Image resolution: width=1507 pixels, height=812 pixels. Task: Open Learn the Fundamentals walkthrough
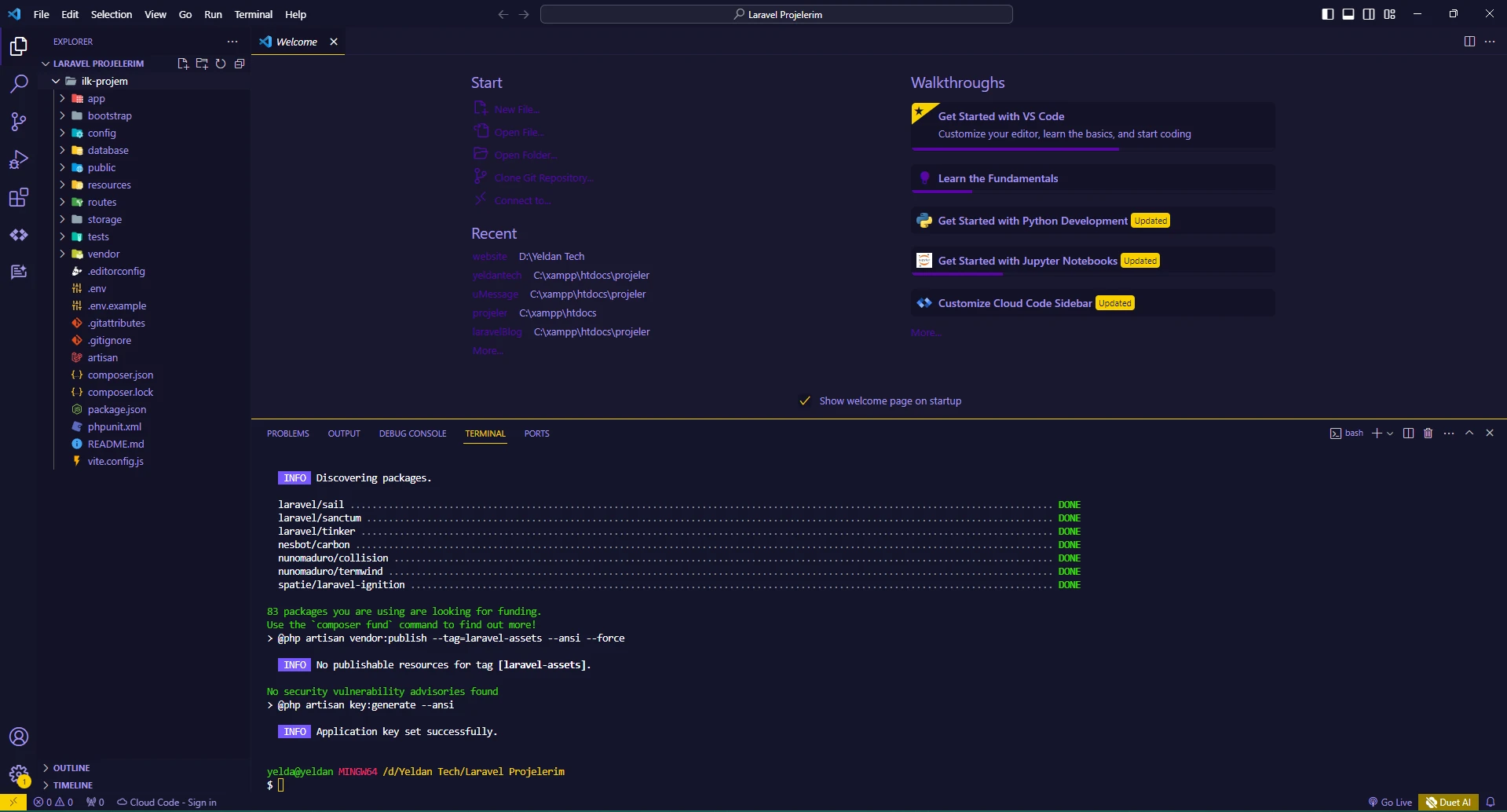1093,178
